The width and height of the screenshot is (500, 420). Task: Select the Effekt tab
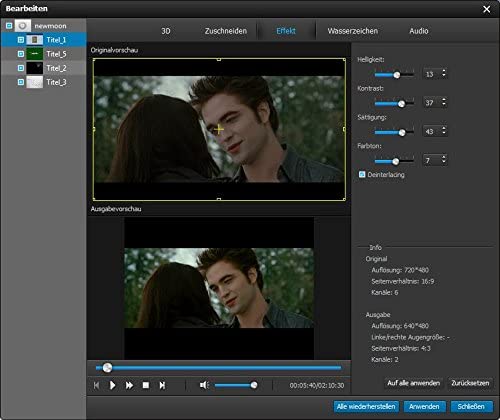point(286,31)
